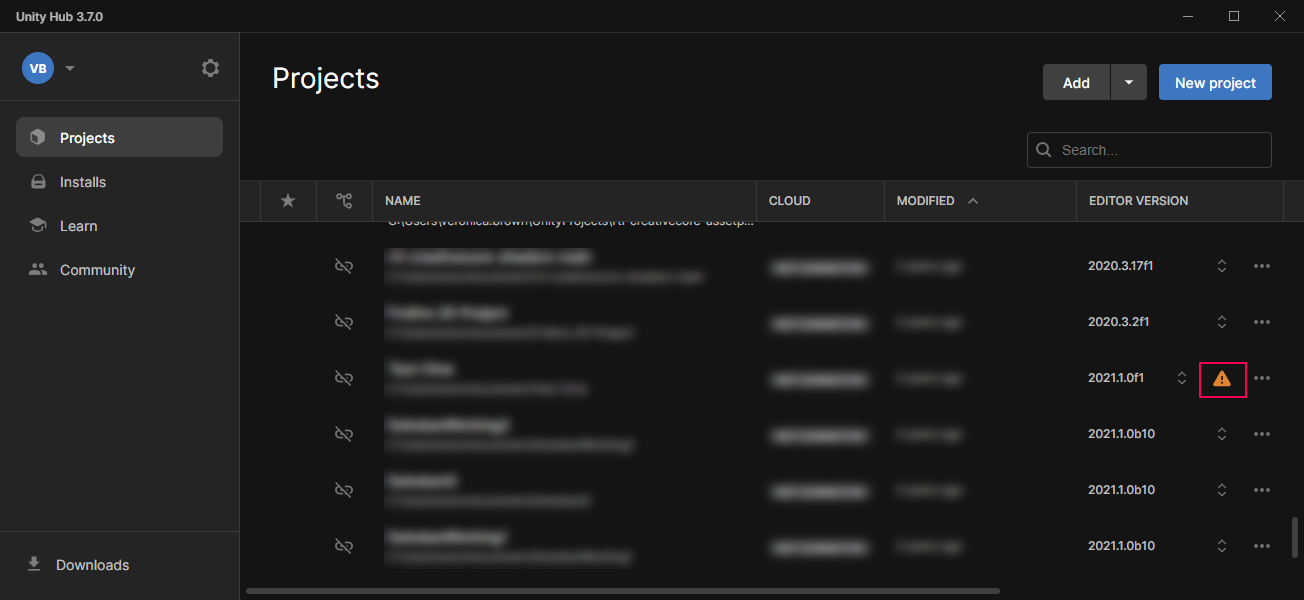Open the Learn section

click(78, 226)
